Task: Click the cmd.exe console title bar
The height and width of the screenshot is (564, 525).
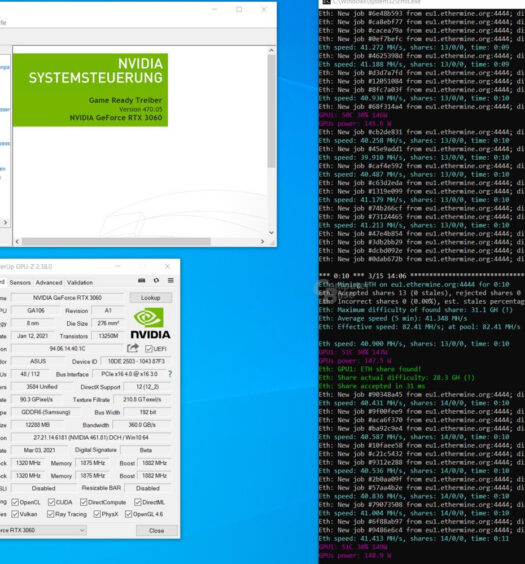Action: click(x=421, y=3)
